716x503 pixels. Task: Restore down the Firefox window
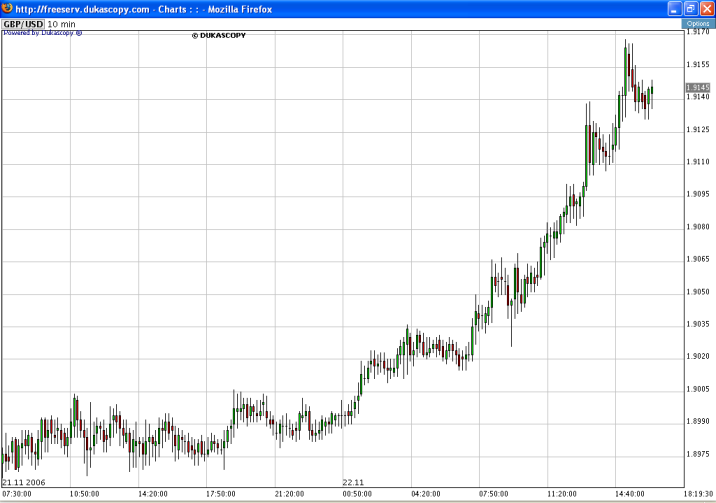(x=689, y=8)
